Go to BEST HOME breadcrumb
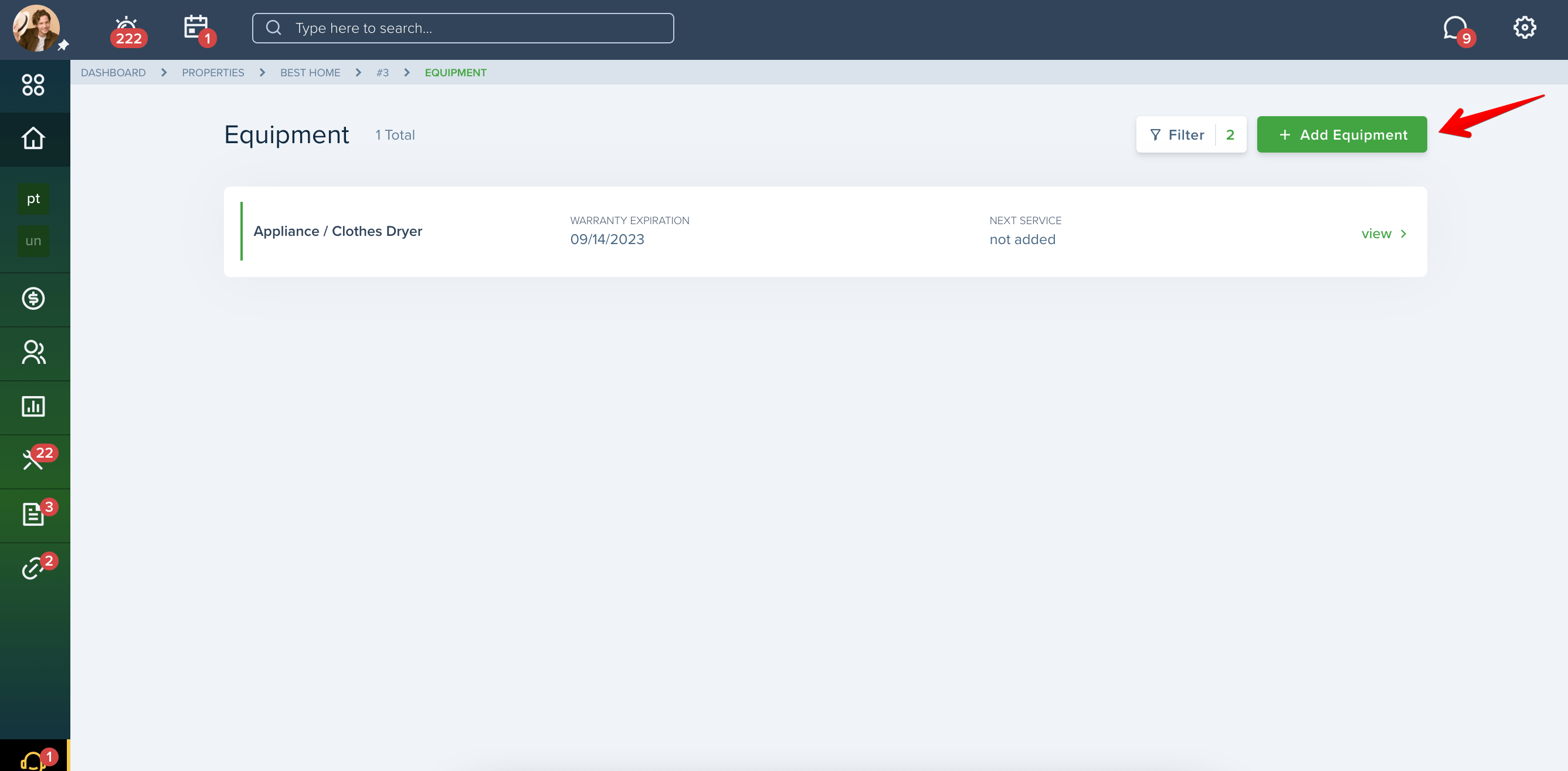1568x771 pixels. [310, 73]
